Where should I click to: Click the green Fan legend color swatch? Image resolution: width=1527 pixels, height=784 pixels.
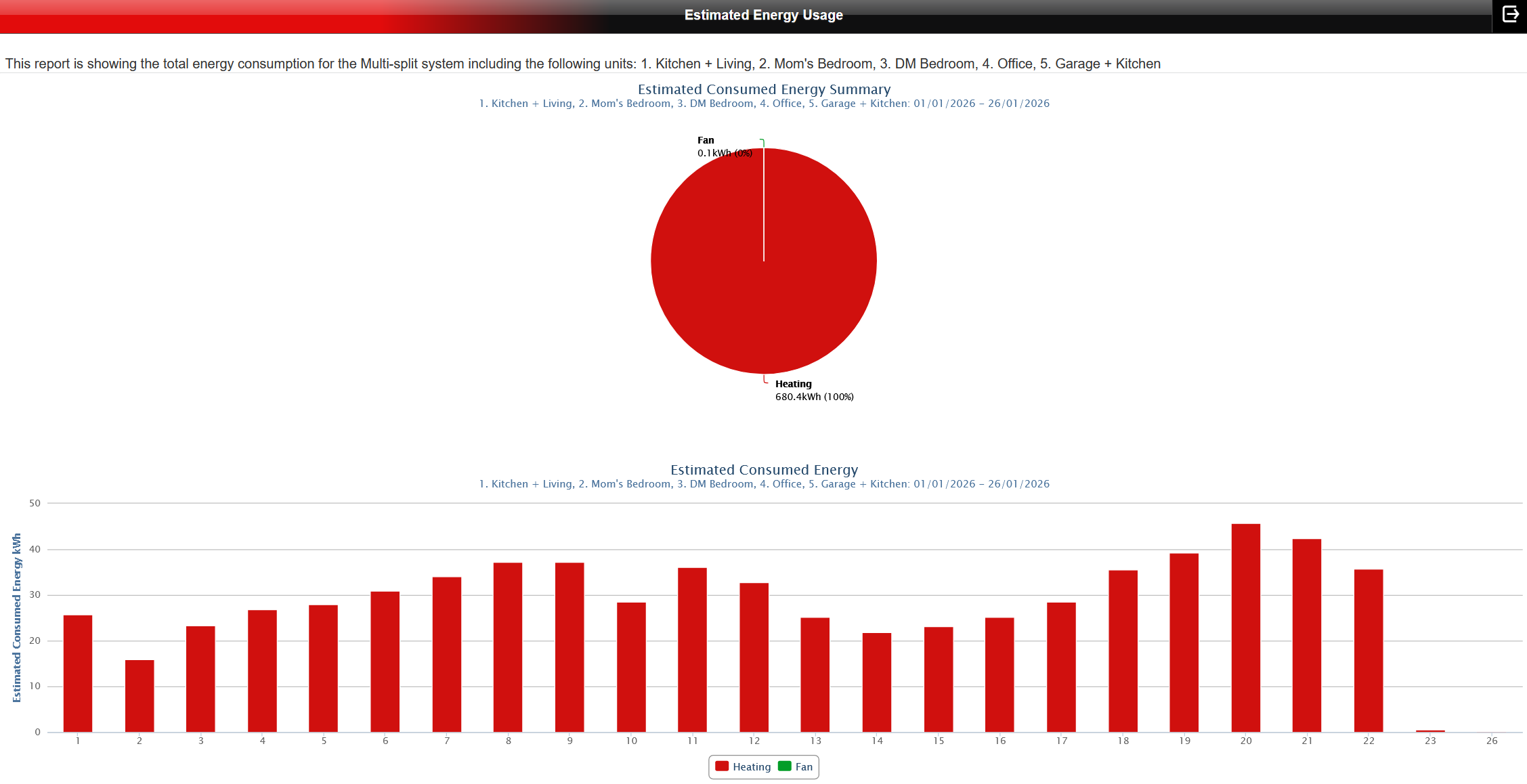(785, 766)
